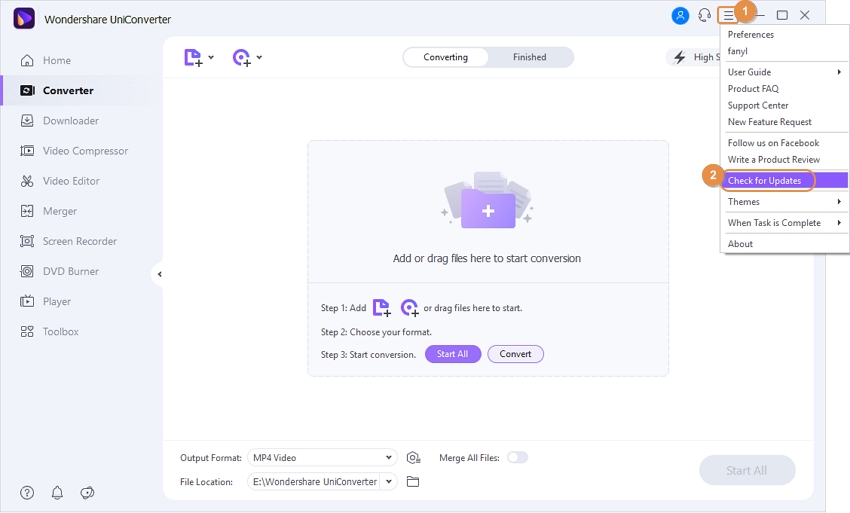This screenshot has width=850, height=513.
Task: Click the load DVD disc icon
Action: 242,58
